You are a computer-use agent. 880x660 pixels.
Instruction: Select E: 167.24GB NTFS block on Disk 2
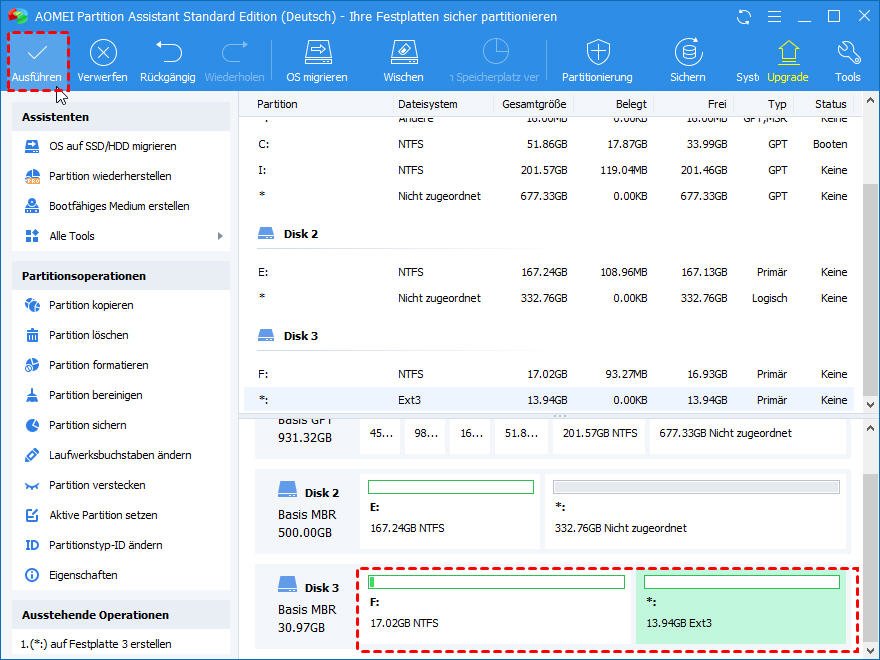451,511
